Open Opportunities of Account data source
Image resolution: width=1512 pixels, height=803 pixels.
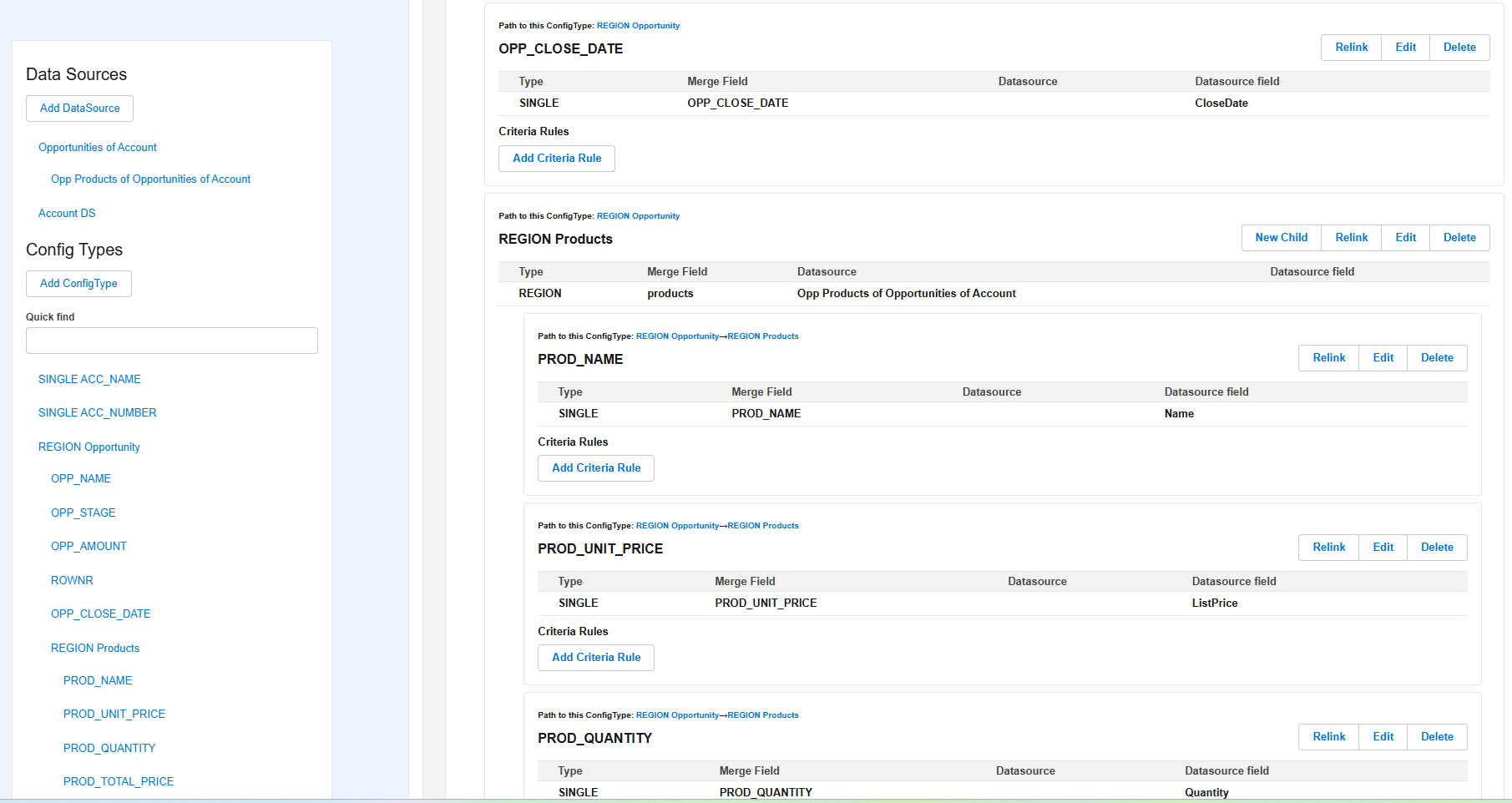98,148
